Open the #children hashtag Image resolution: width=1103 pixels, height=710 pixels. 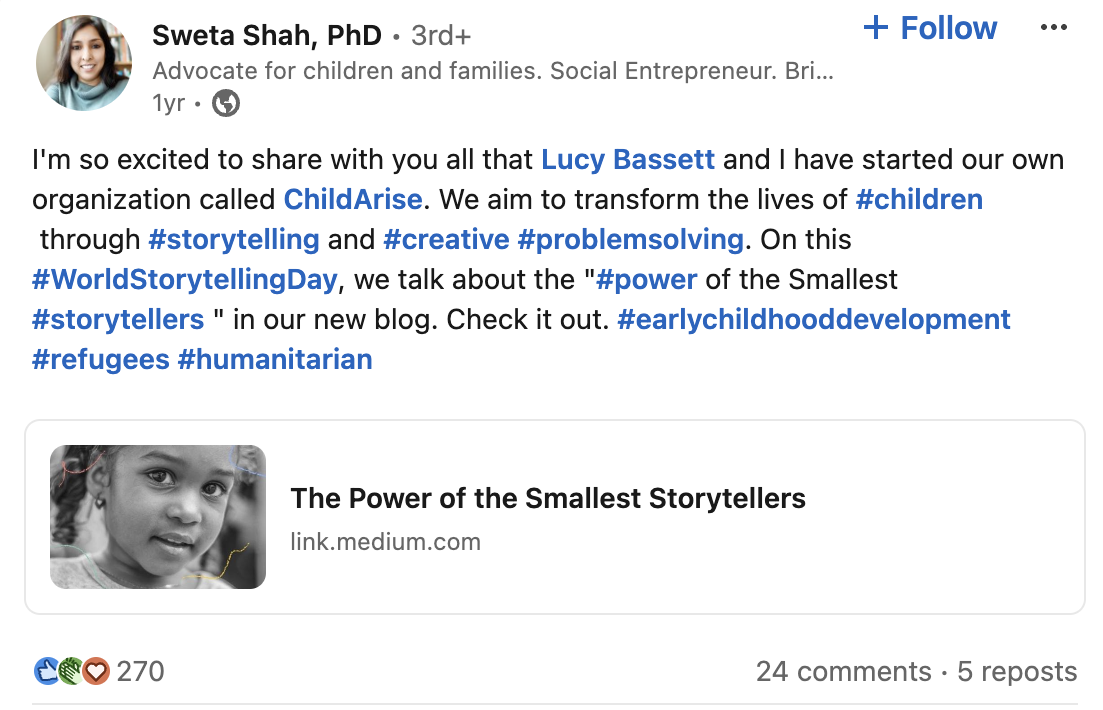[919, 200]
